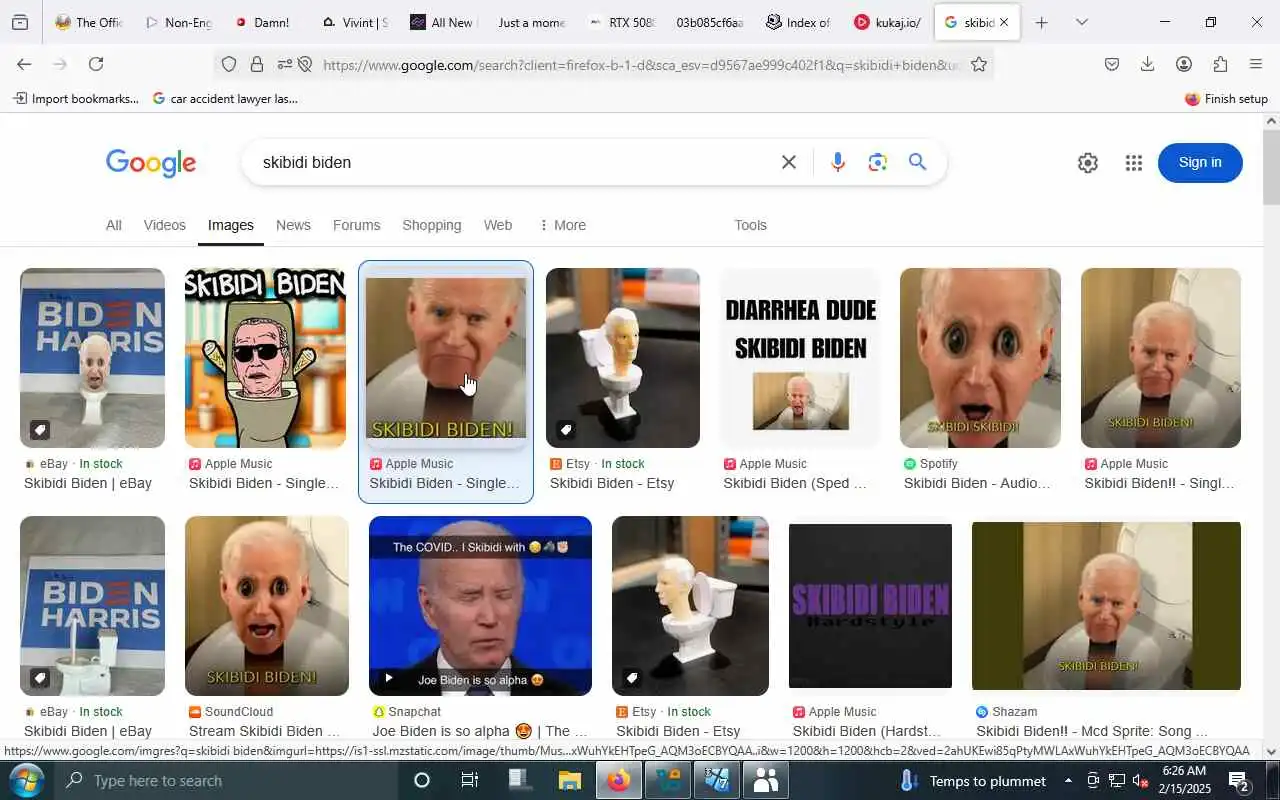Click the muted volume tray icon
The height and width of the screenshot is (800, 1280).
coord(1140,780)
